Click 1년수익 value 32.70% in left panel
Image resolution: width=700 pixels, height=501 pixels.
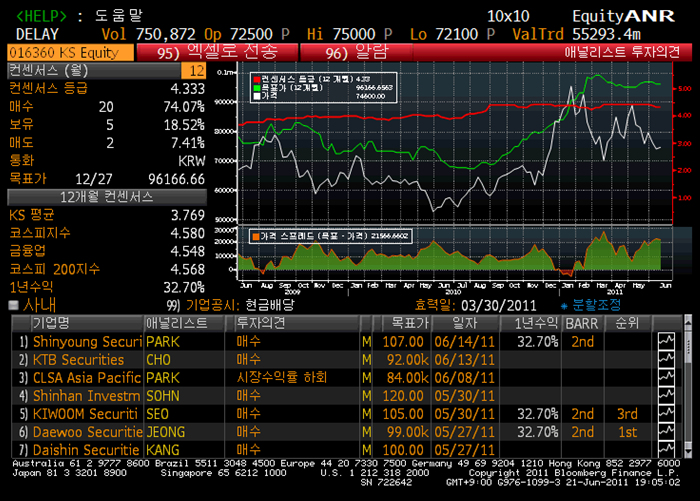pos(184,287)
